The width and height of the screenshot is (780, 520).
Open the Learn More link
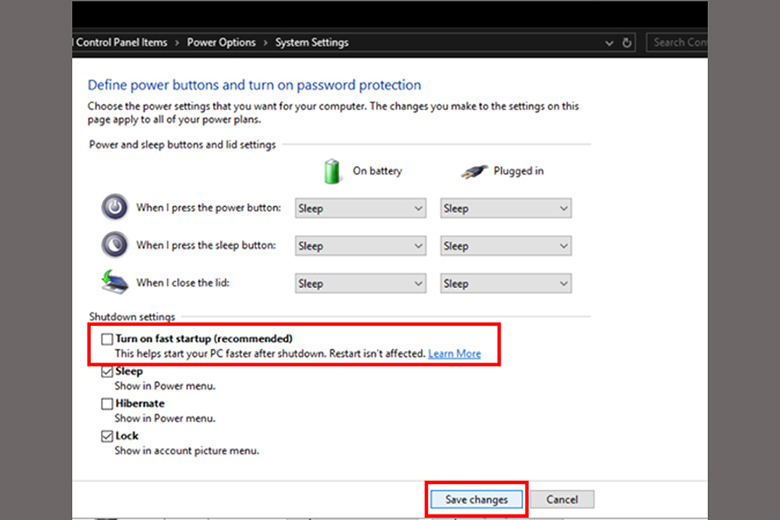click(454, 354)
